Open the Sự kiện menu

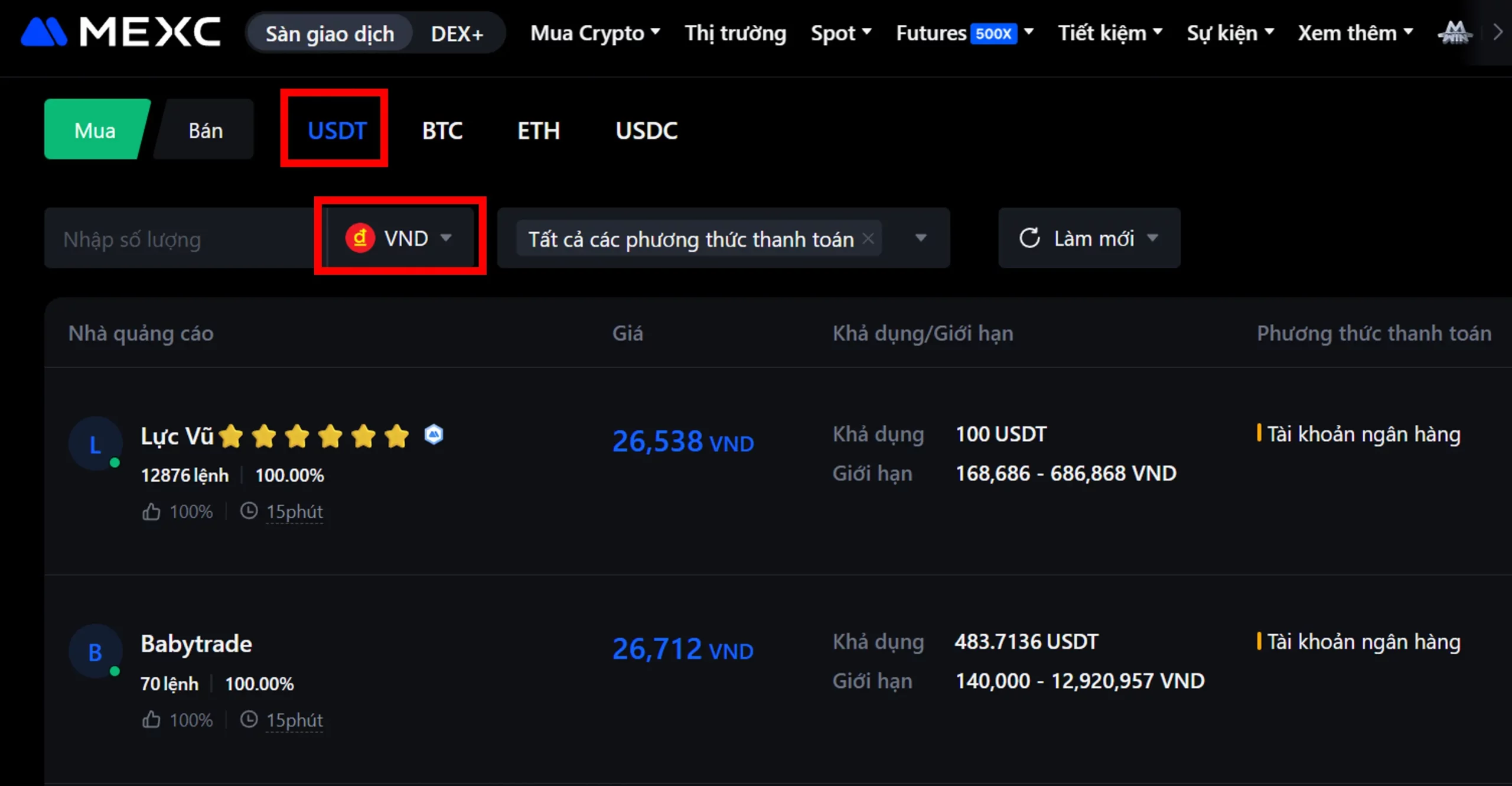tap(1230, 33)
